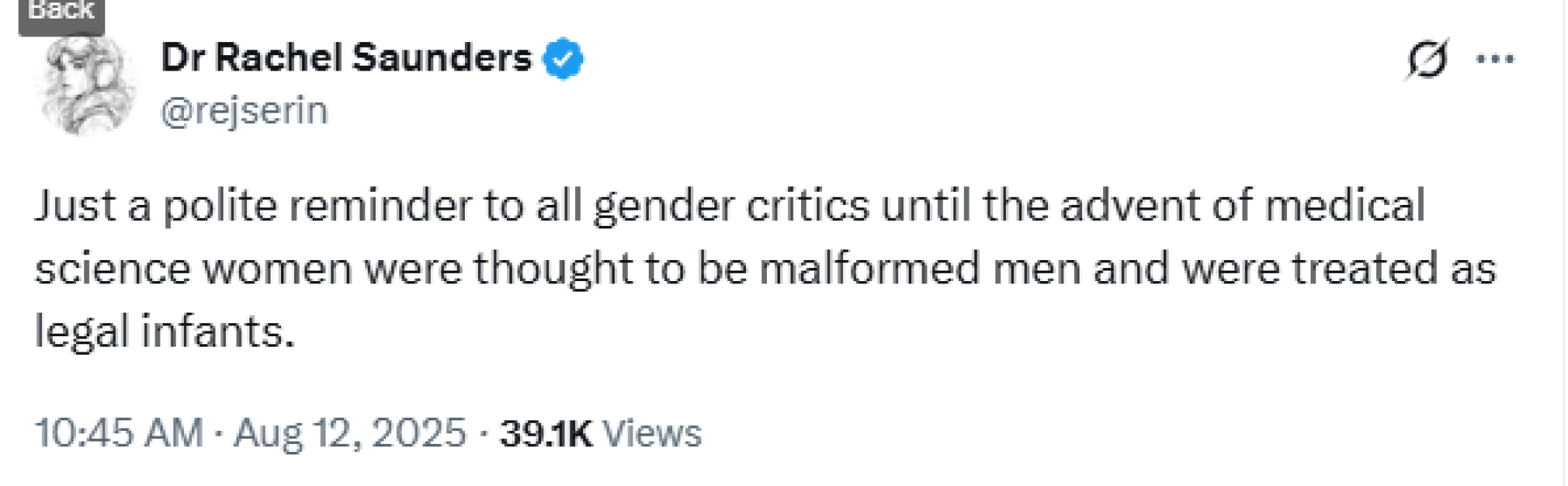Click the word Views below the post
This screenshot has width=1568, height=486.
click(x=653, y=433)
